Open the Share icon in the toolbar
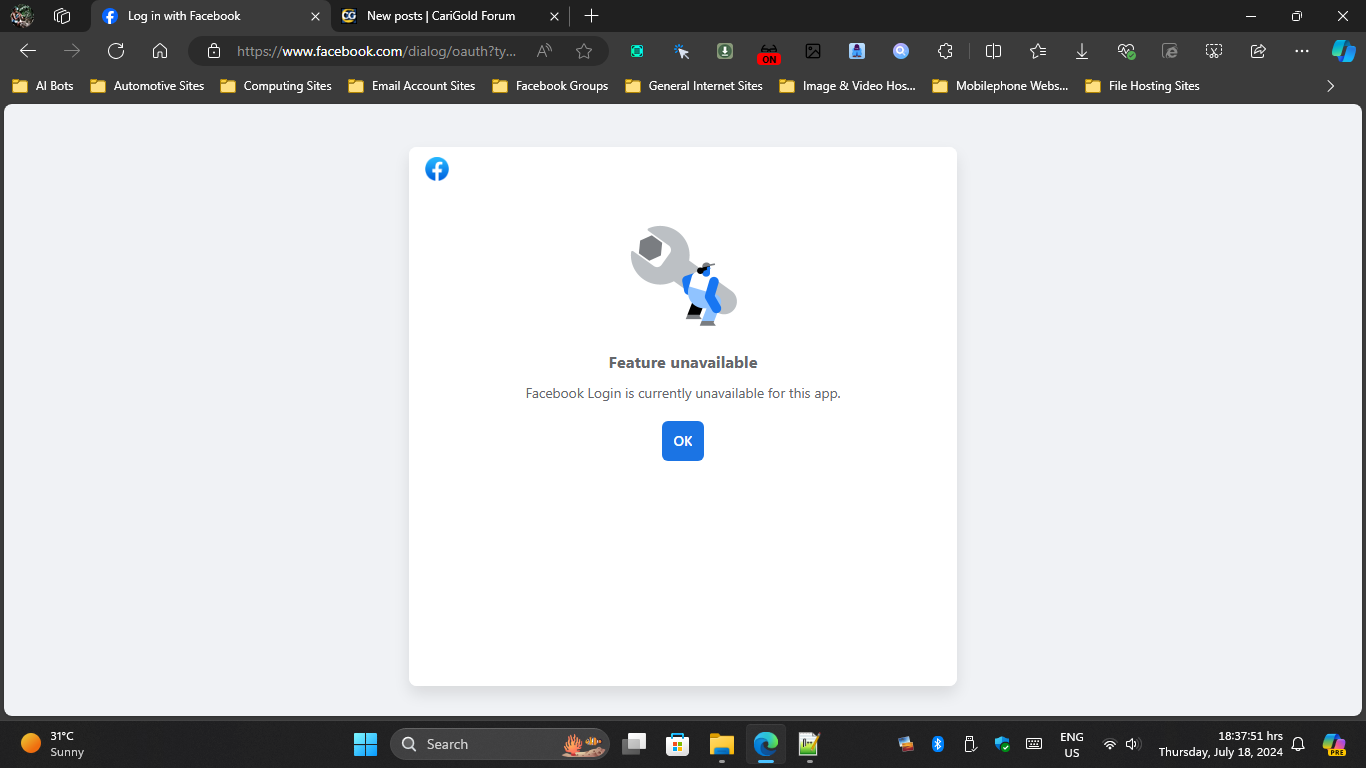This screenshot has height=768, width=1366. [1258, 51]
